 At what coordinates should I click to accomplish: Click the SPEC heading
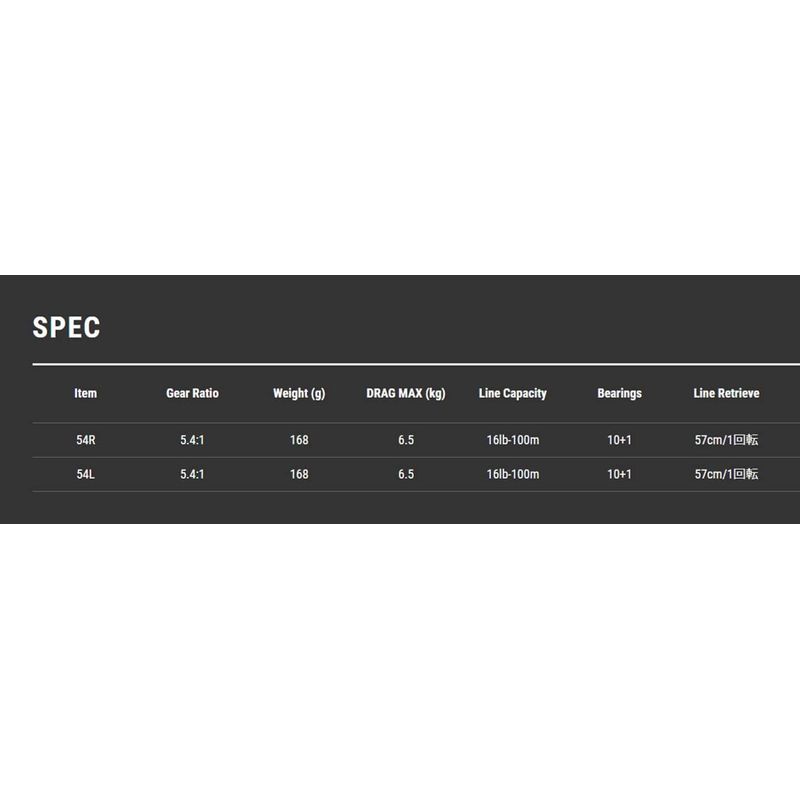pyautogui.click(x=66, y=327)
